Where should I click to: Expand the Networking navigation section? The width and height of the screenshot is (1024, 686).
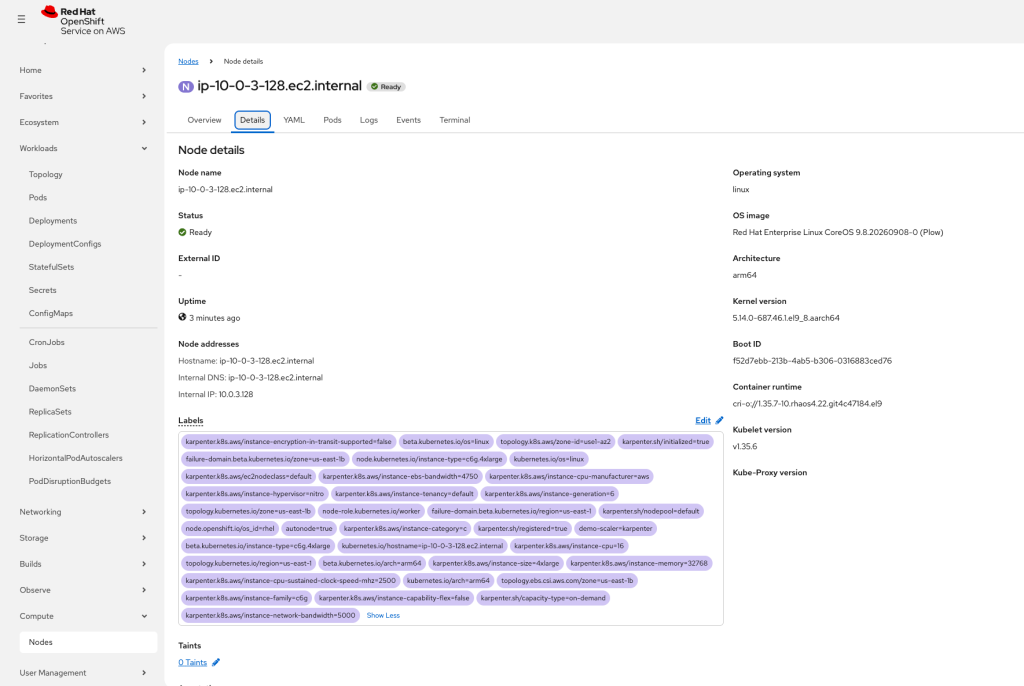(x=83, y=512)
